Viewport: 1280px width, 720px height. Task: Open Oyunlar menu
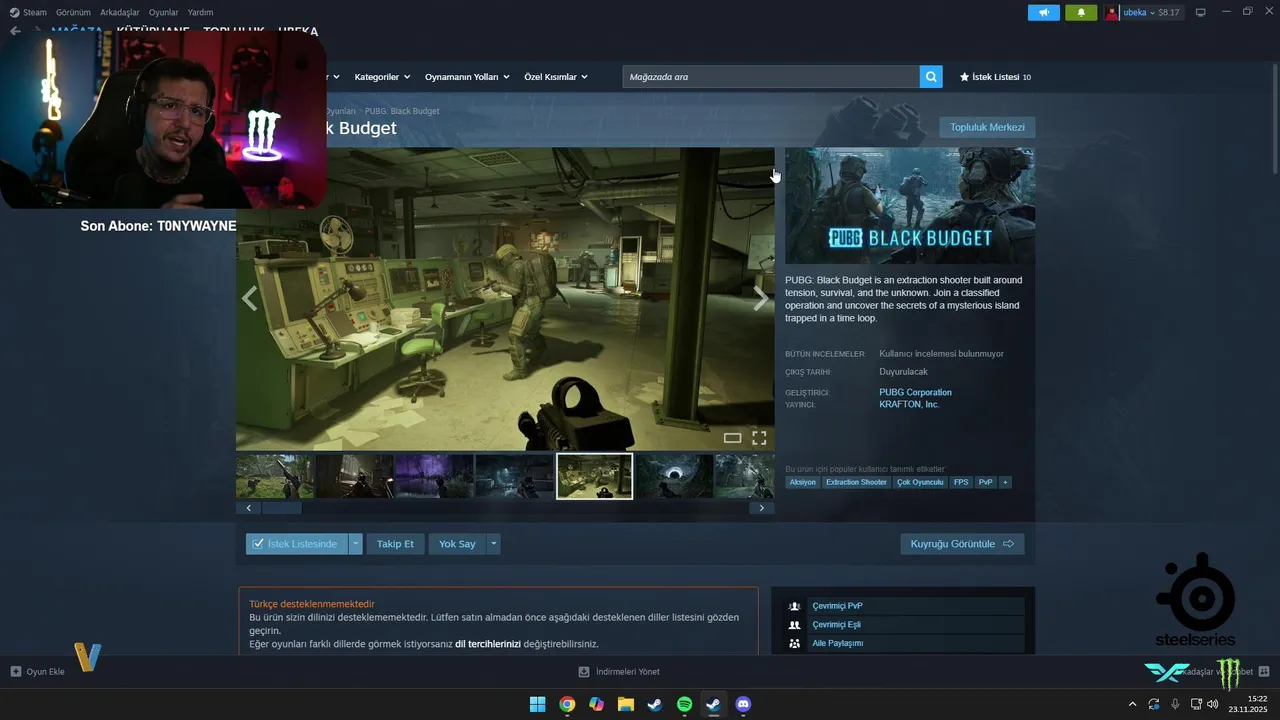(163, 13)
